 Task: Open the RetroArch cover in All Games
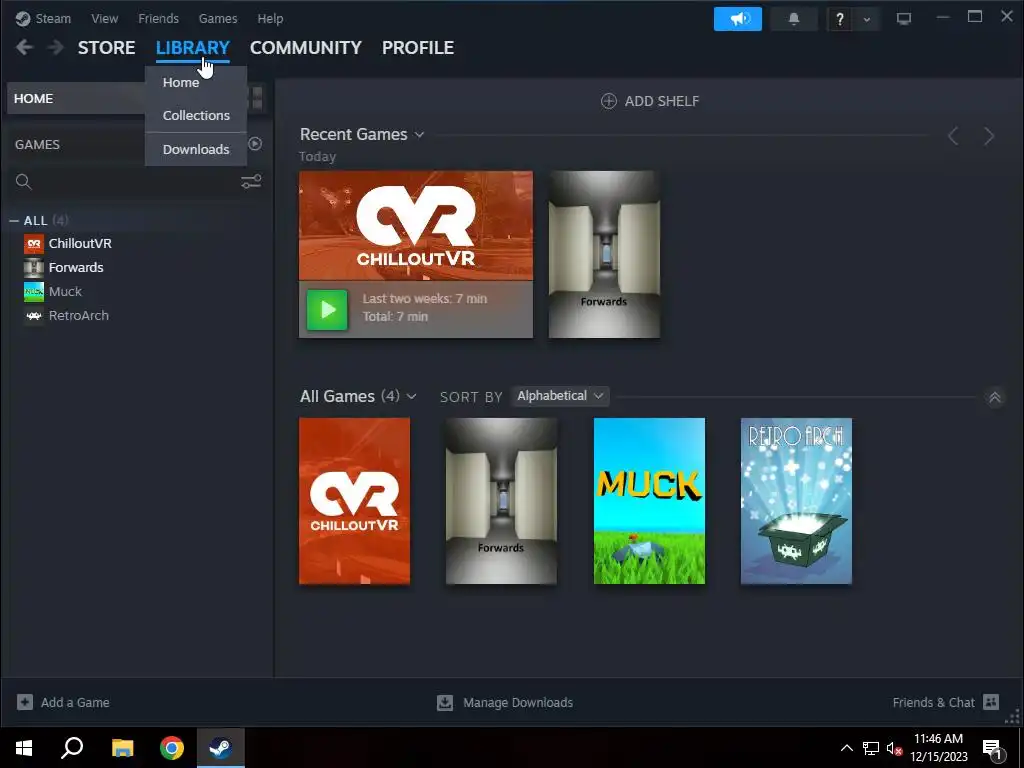(x=796, y=501)
